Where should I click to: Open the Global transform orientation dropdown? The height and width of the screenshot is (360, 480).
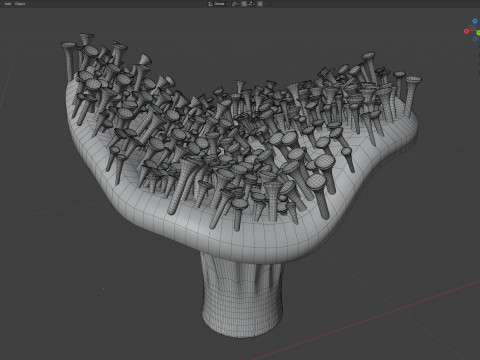click(219, 4)
